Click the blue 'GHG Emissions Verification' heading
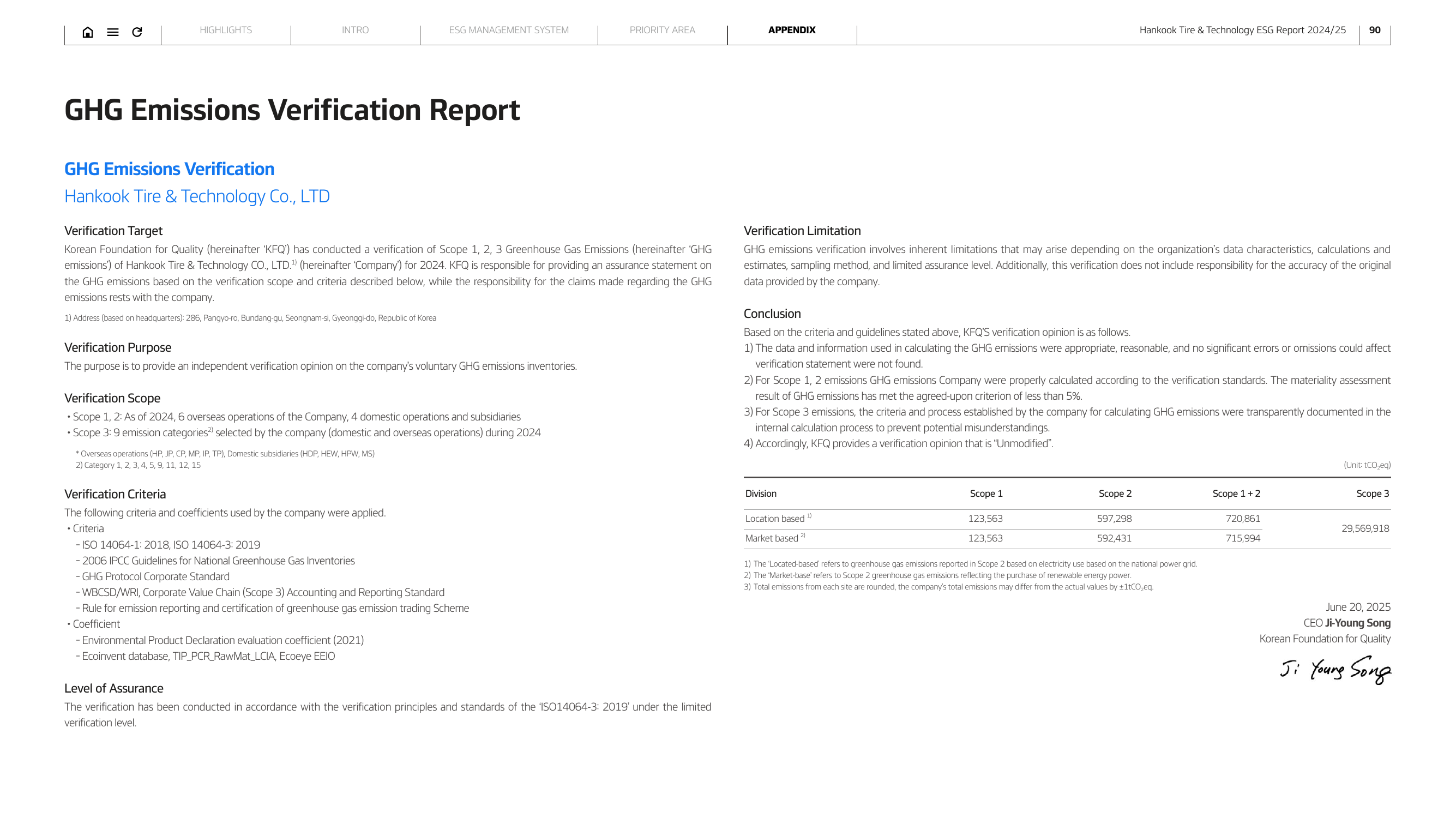 169,169
